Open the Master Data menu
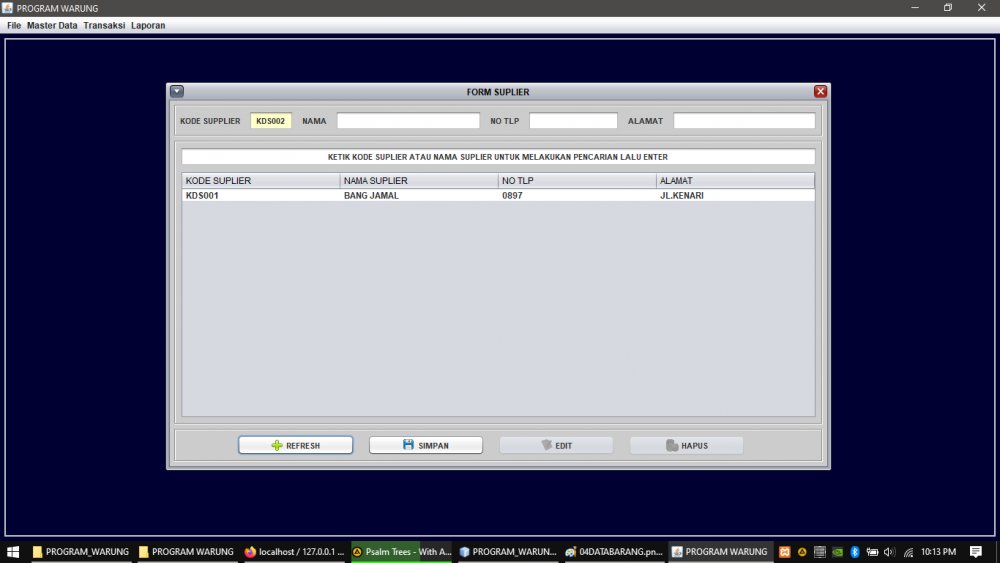The height and width of the screenshot is (563, 1000). pos(52,25)
